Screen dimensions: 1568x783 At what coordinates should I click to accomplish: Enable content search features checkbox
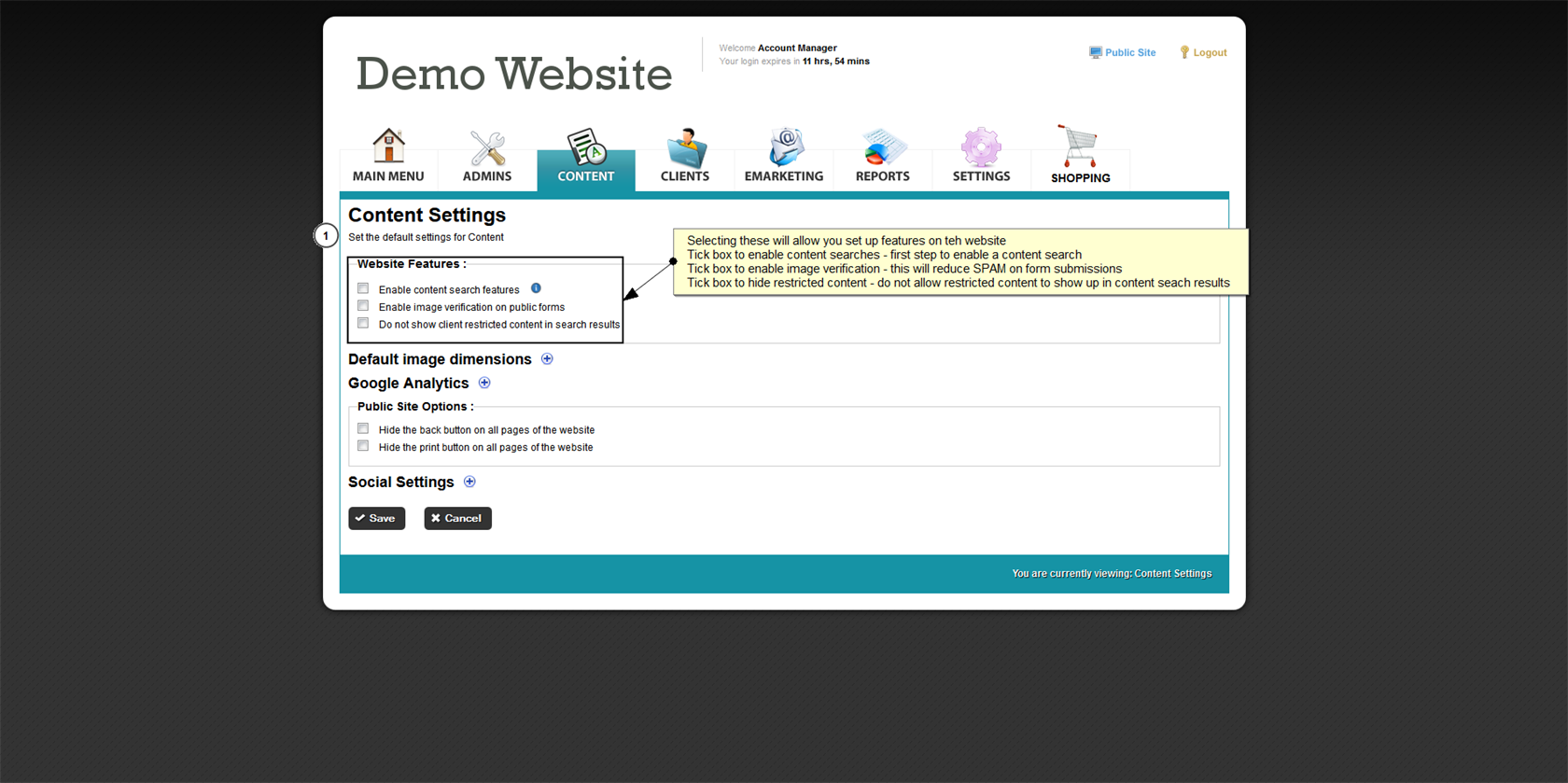tap(363, 288)
